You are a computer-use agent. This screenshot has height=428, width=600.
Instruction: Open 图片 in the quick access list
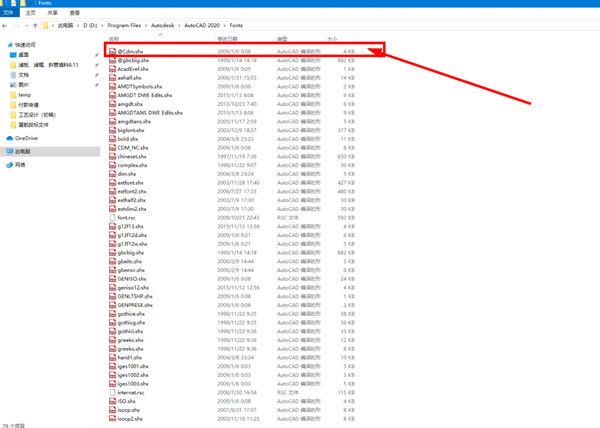[x=24, y=85]
